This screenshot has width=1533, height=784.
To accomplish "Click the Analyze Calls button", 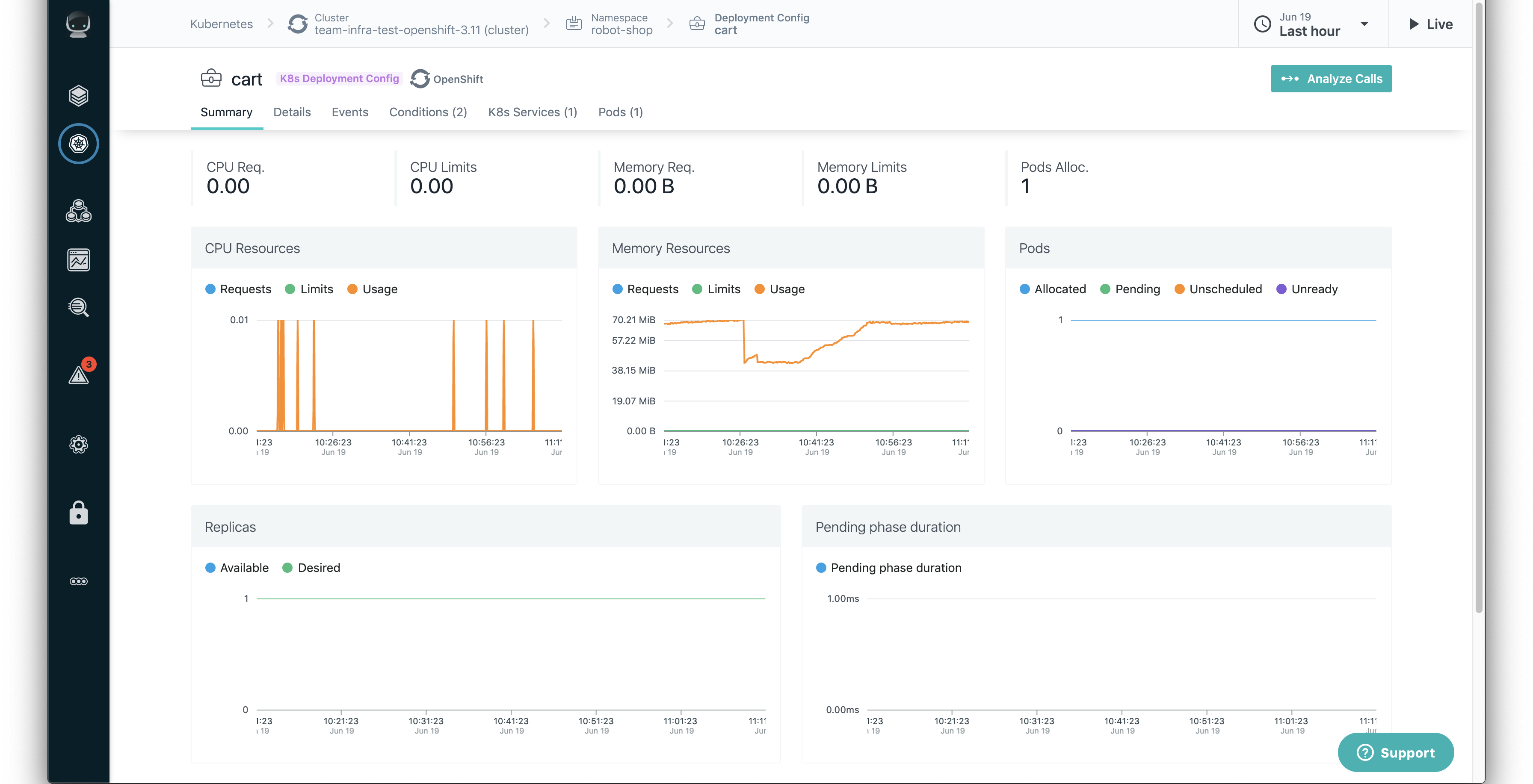I will [1331, 79].
